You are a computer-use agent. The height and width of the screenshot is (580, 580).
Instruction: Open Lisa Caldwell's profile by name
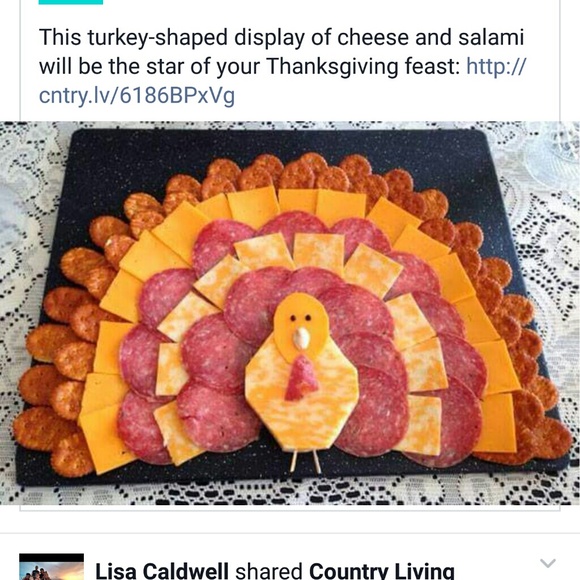(162, 571)
